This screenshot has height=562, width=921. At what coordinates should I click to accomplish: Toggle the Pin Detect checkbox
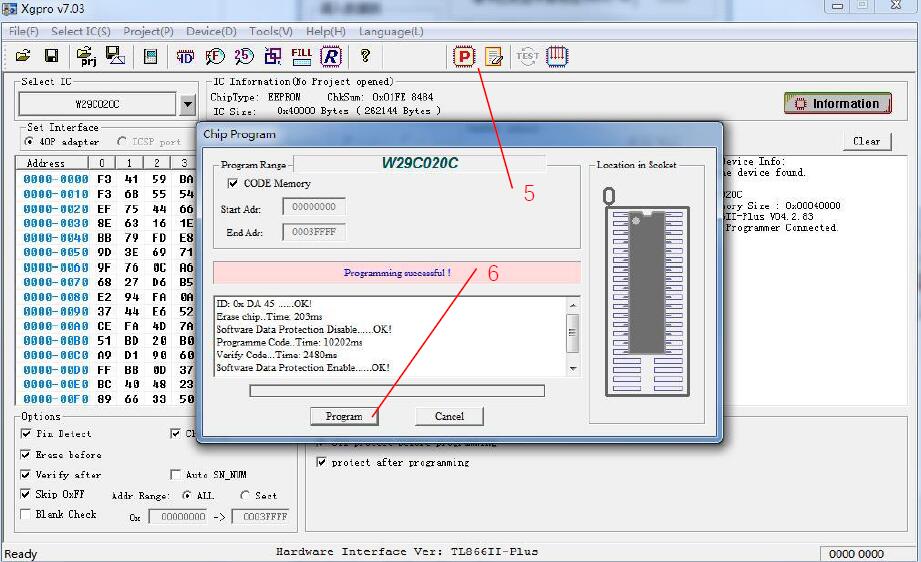click(25, 433)
